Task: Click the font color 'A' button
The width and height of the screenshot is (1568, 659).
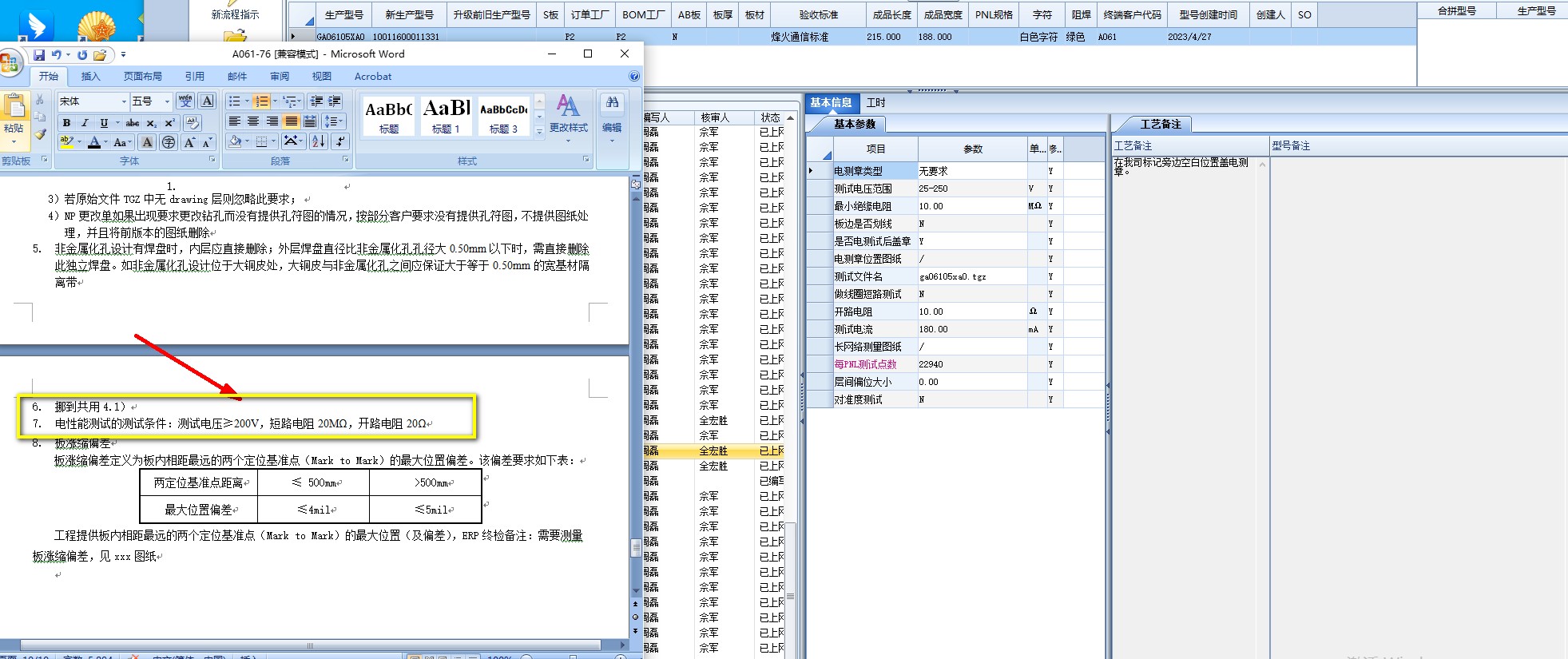Action: tap(94, 142)
